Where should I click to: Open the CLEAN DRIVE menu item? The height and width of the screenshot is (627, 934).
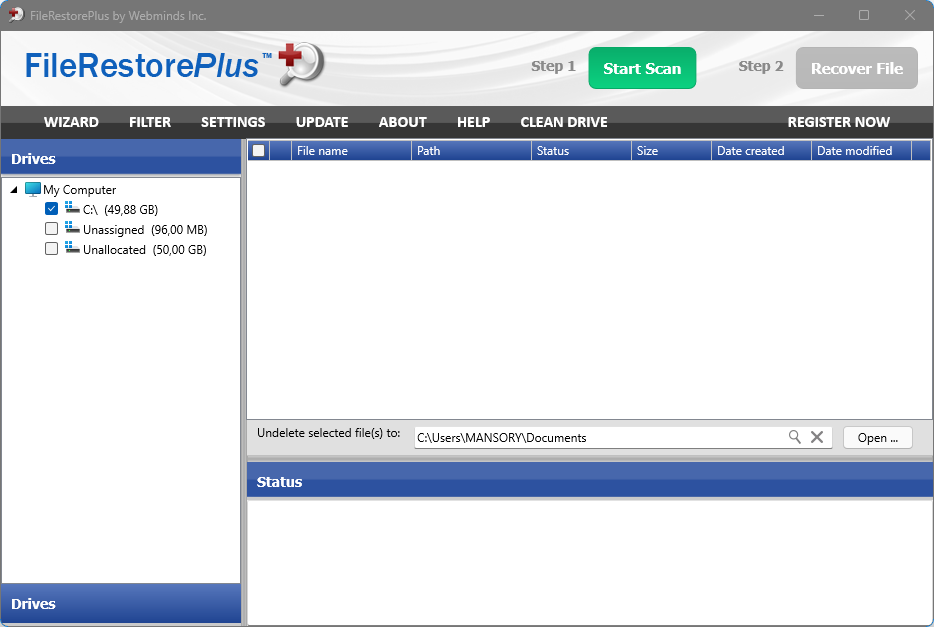click(564, 122)
